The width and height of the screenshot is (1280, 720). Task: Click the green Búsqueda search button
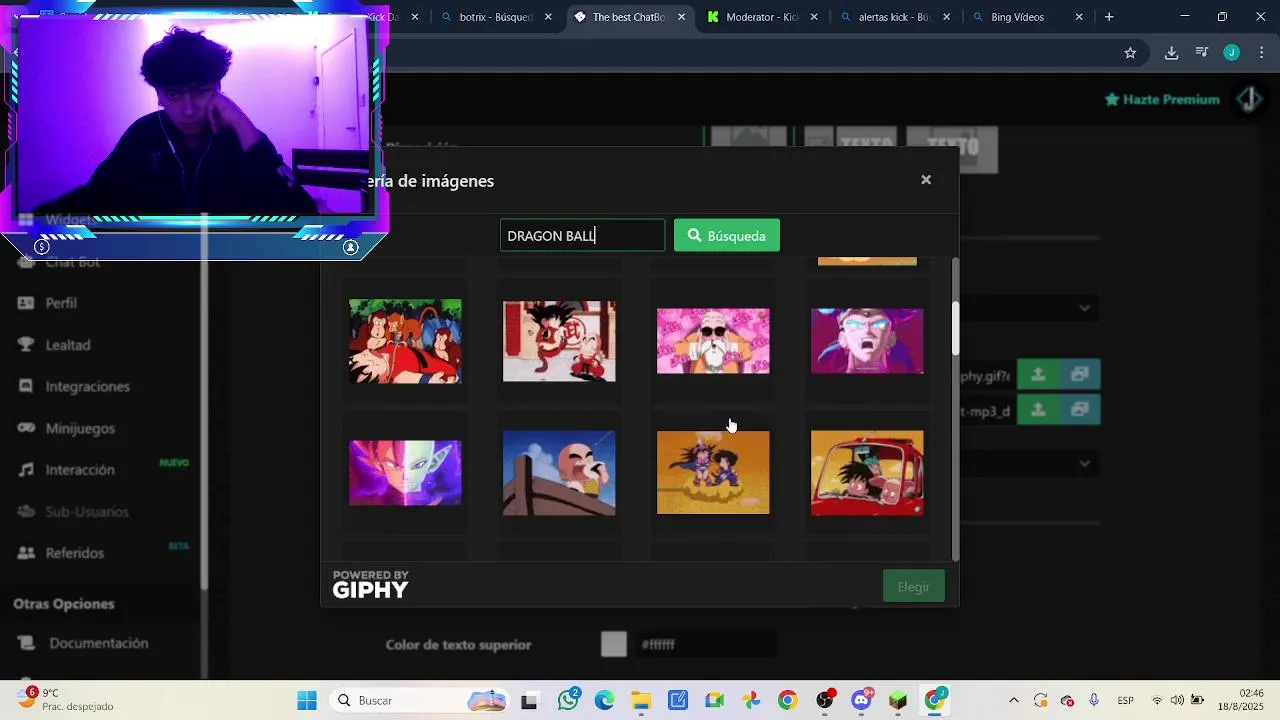[727, 236]
